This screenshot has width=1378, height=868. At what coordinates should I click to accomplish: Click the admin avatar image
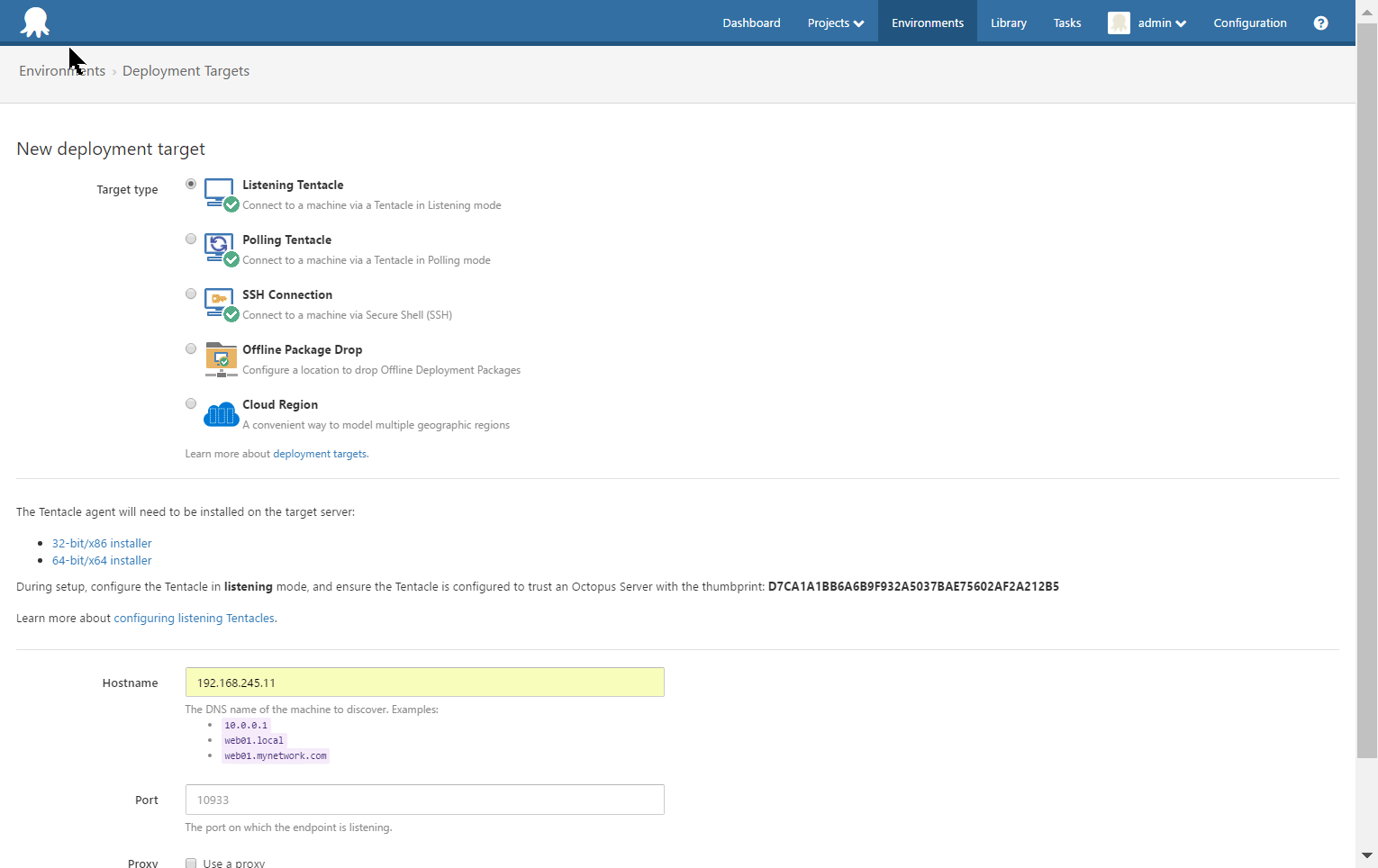[1119, 23]
